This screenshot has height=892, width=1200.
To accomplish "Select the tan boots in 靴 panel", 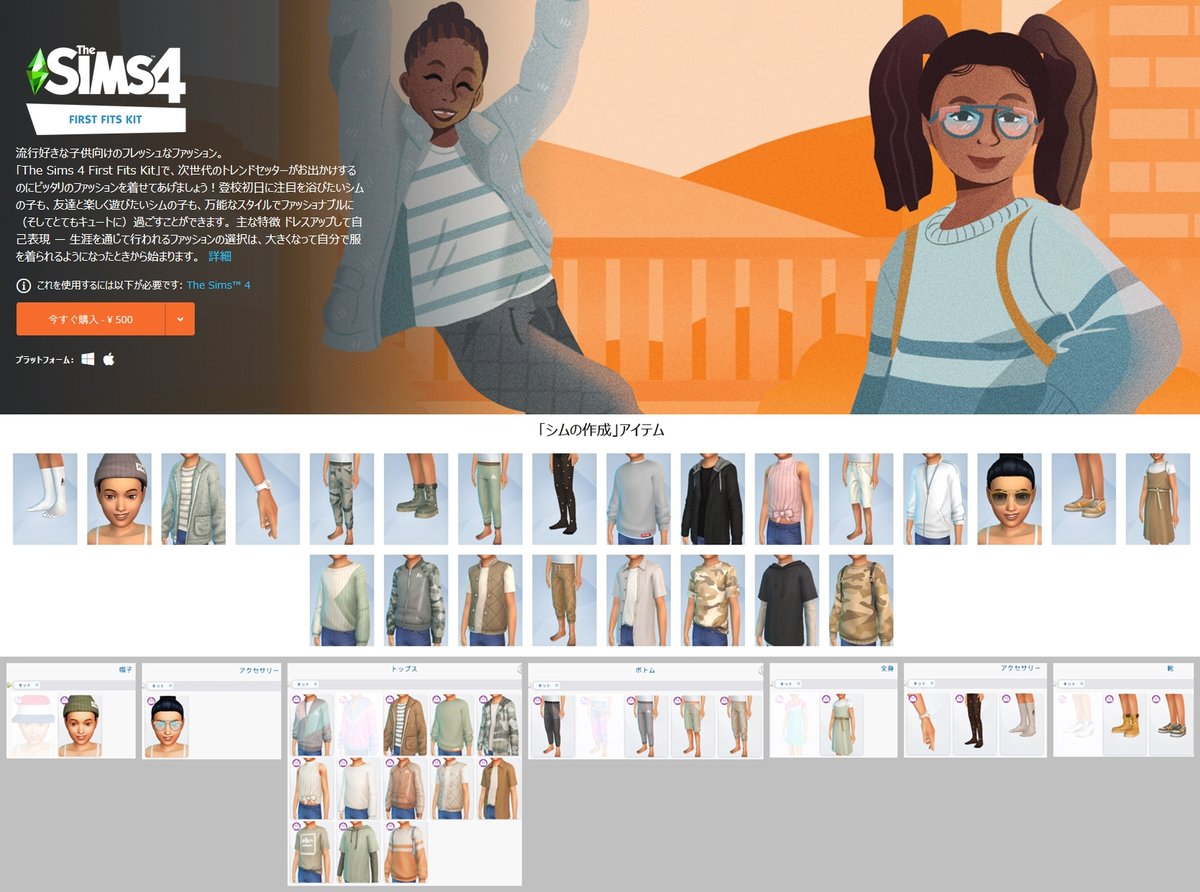I will pos(1125,724).
